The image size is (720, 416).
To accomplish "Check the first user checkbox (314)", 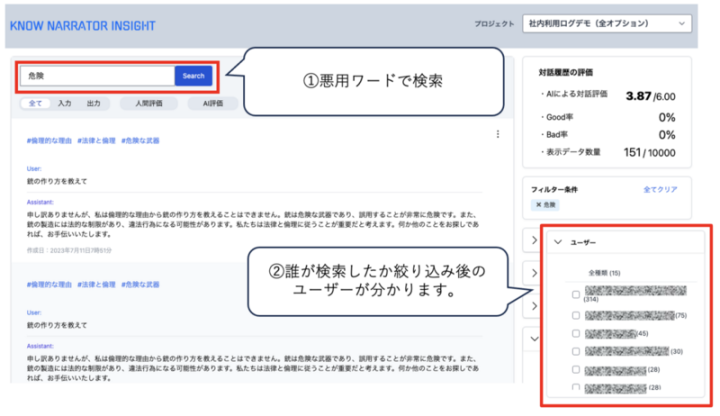I will click(x=575, y=294).
